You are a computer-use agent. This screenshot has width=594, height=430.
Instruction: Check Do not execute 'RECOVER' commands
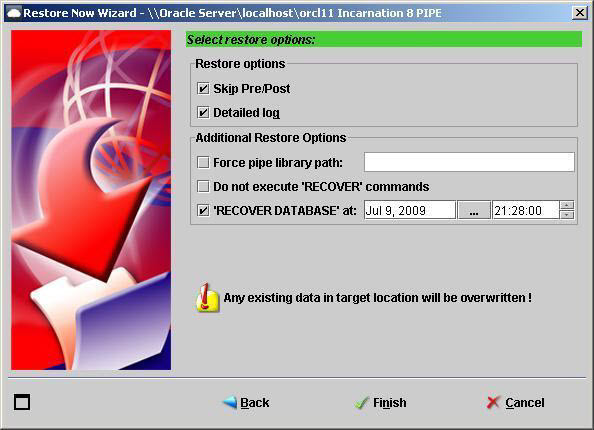point(203,186)
